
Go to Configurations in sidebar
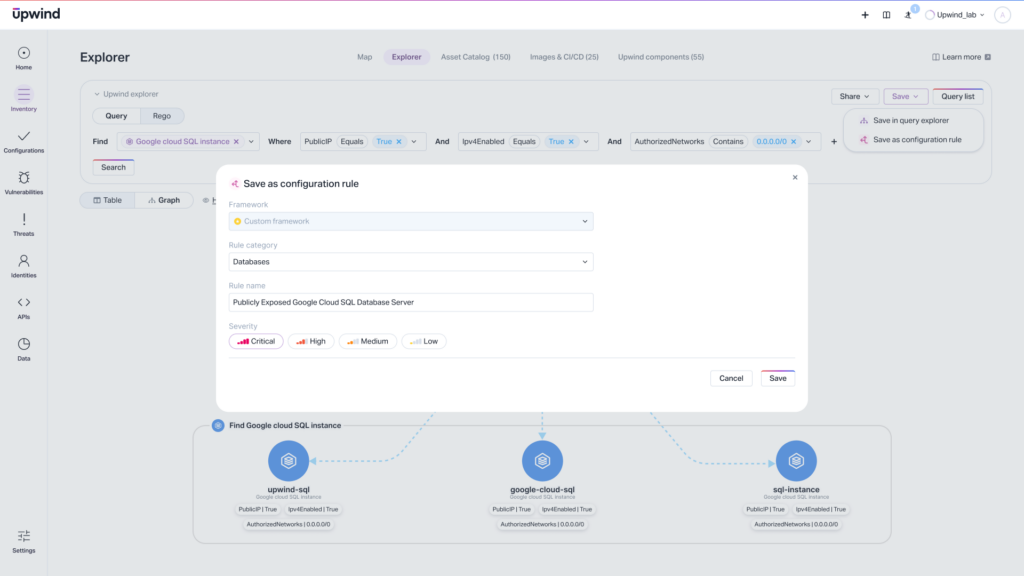coord(24,141)
